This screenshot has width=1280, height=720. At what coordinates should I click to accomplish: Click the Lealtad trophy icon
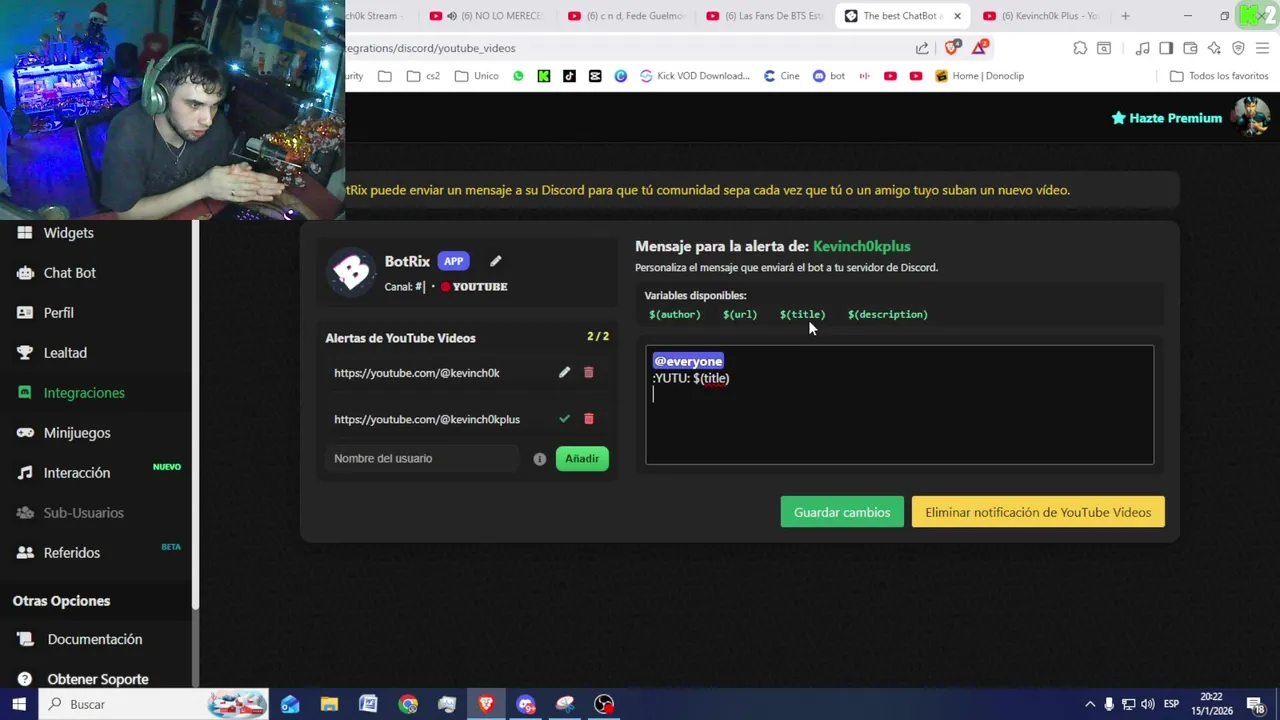25,352
